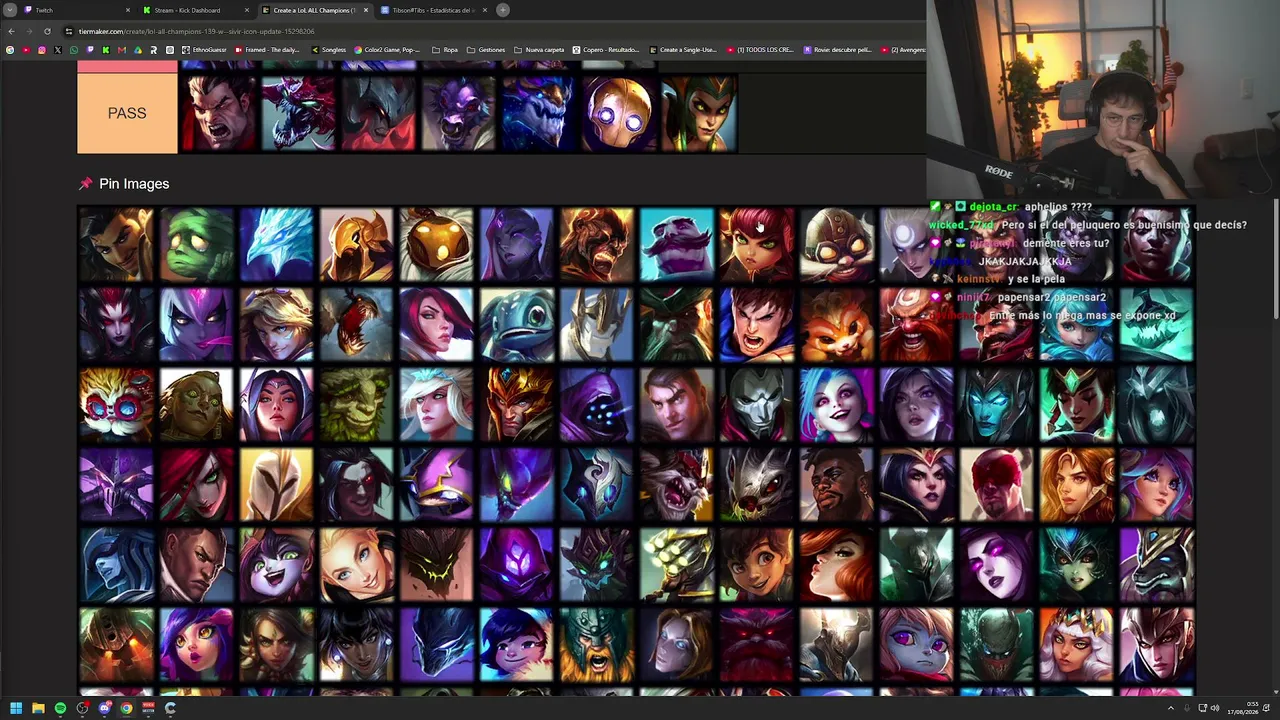Select the Miss Fortune champion icon

pos(837,564)
